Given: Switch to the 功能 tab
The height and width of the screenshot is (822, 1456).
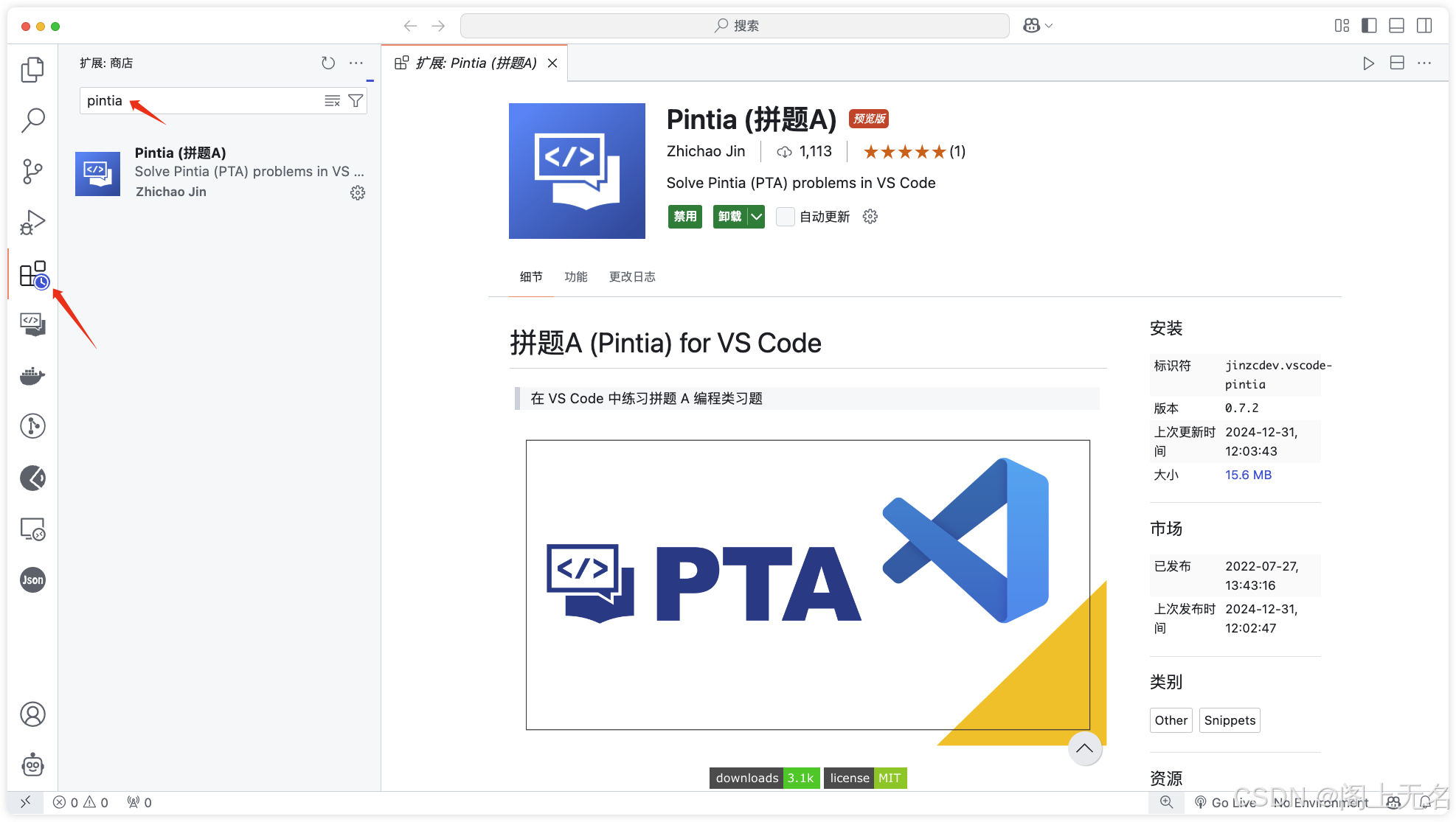Looking at the screenshot, I should (575, 276).
